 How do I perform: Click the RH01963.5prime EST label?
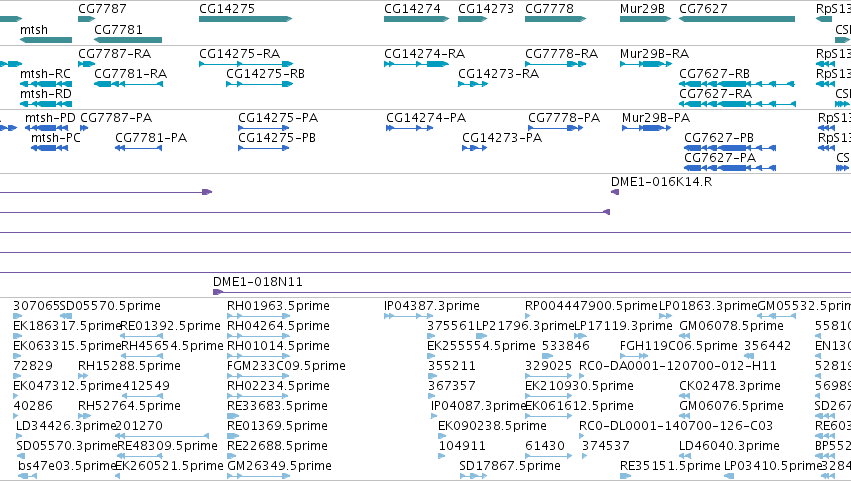point(278,306)
